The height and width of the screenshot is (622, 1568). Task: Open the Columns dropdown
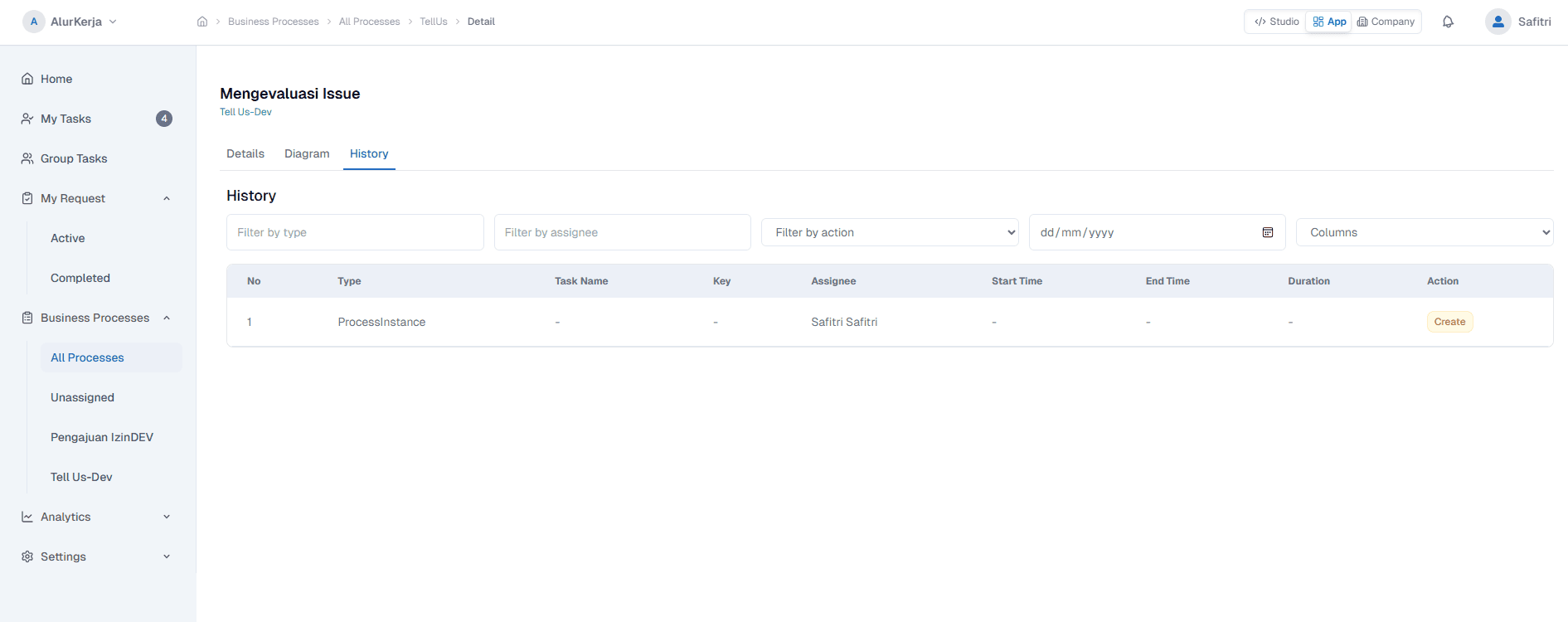coord(1424,232)
